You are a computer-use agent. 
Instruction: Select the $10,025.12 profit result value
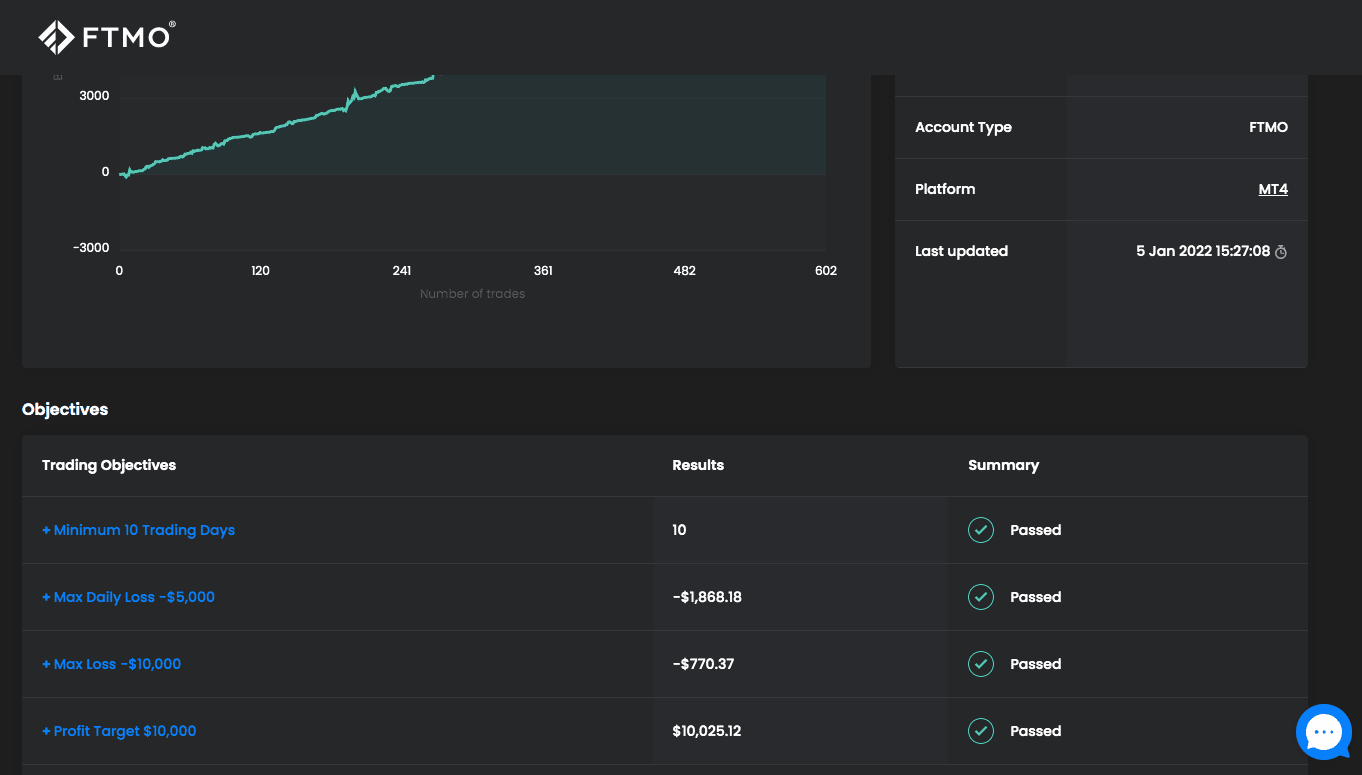point(706,731)
